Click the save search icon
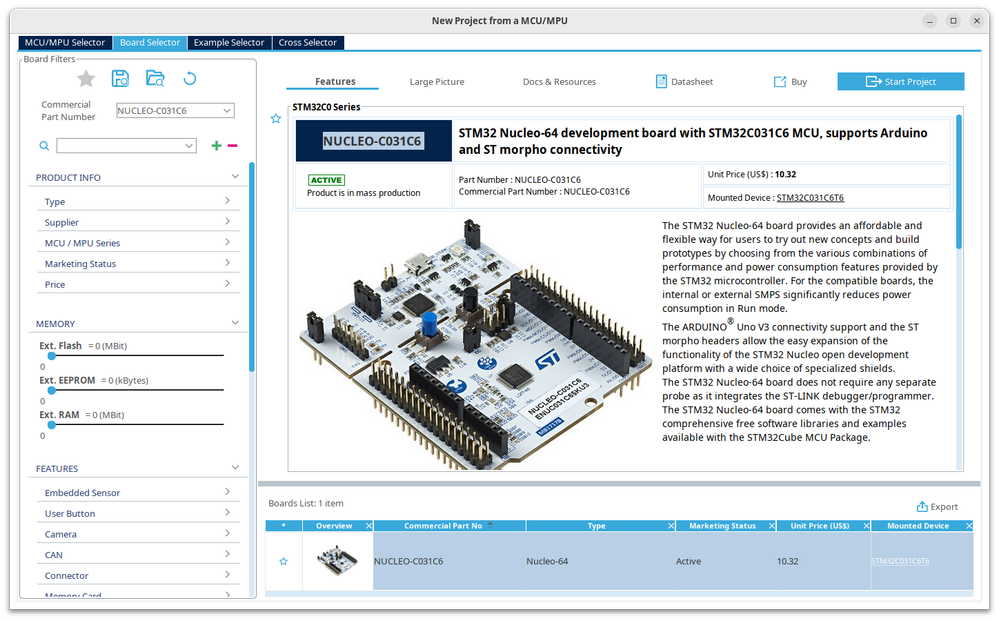999x621 pixels. (x=120, y=79)
